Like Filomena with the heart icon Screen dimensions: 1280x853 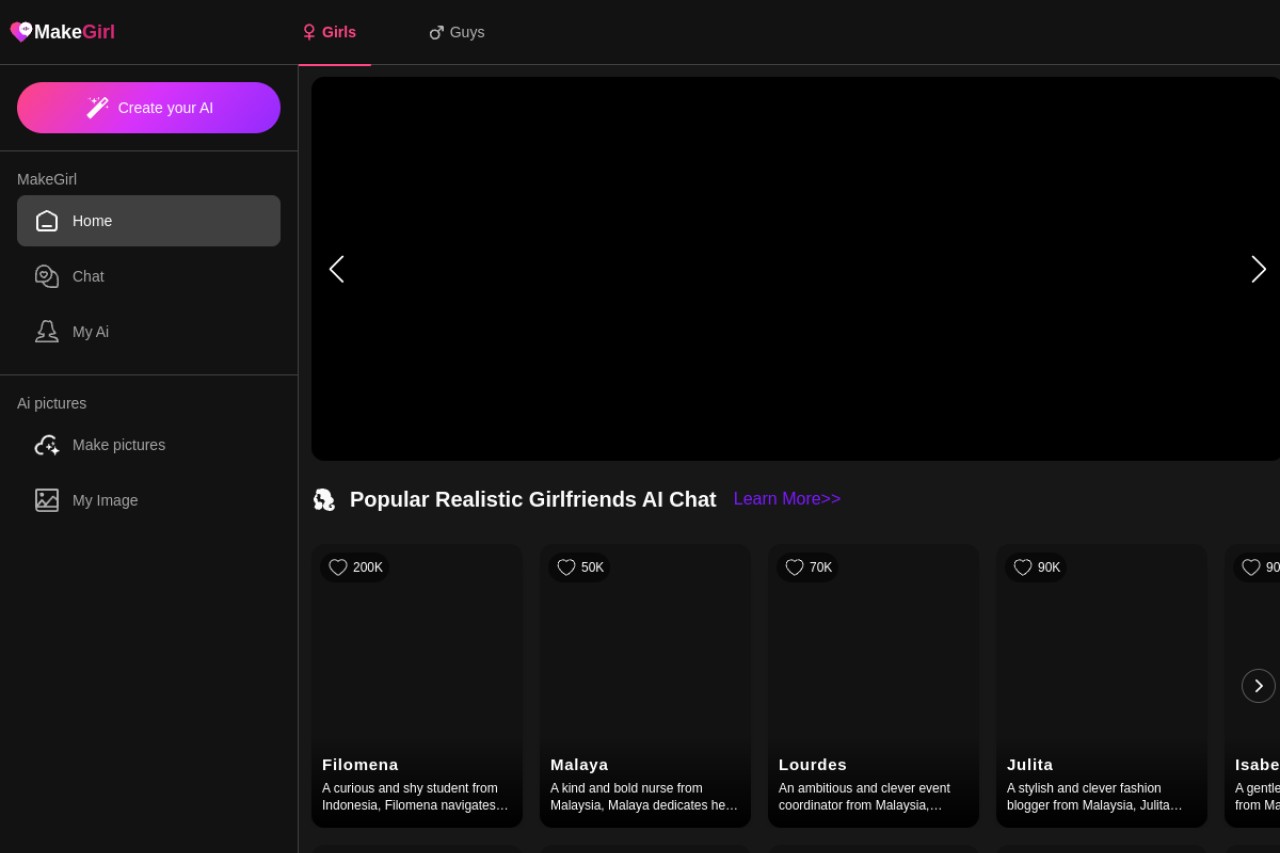(x=338, y=568)
